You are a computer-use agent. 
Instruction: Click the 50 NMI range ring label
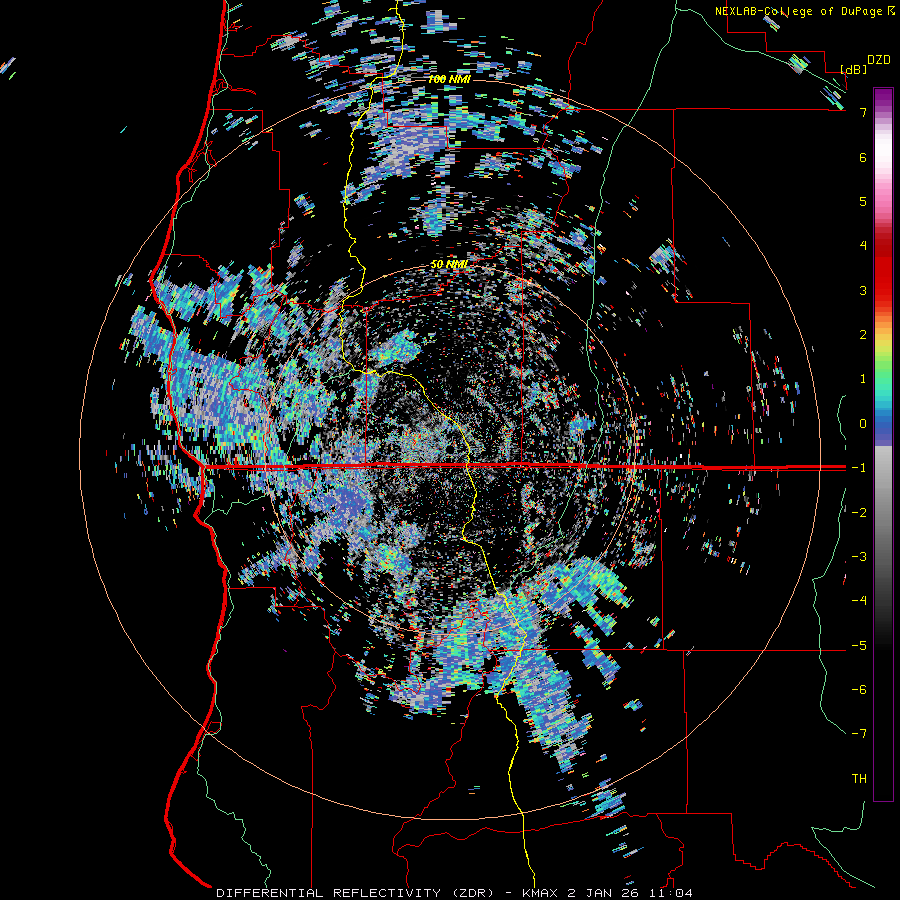449,265
